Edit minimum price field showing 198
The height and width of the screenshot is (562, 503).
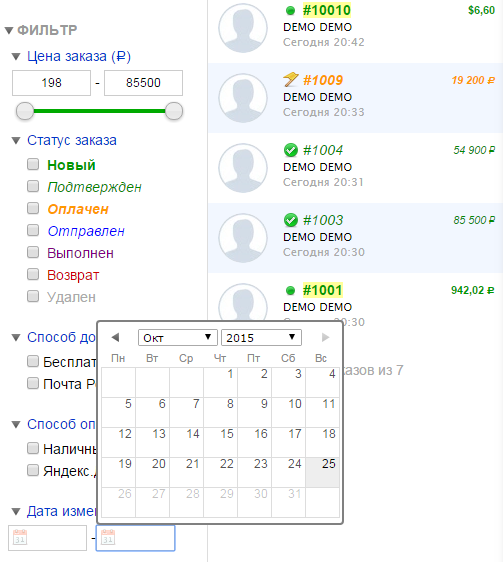pyautogui.click(x=51, y=83)
